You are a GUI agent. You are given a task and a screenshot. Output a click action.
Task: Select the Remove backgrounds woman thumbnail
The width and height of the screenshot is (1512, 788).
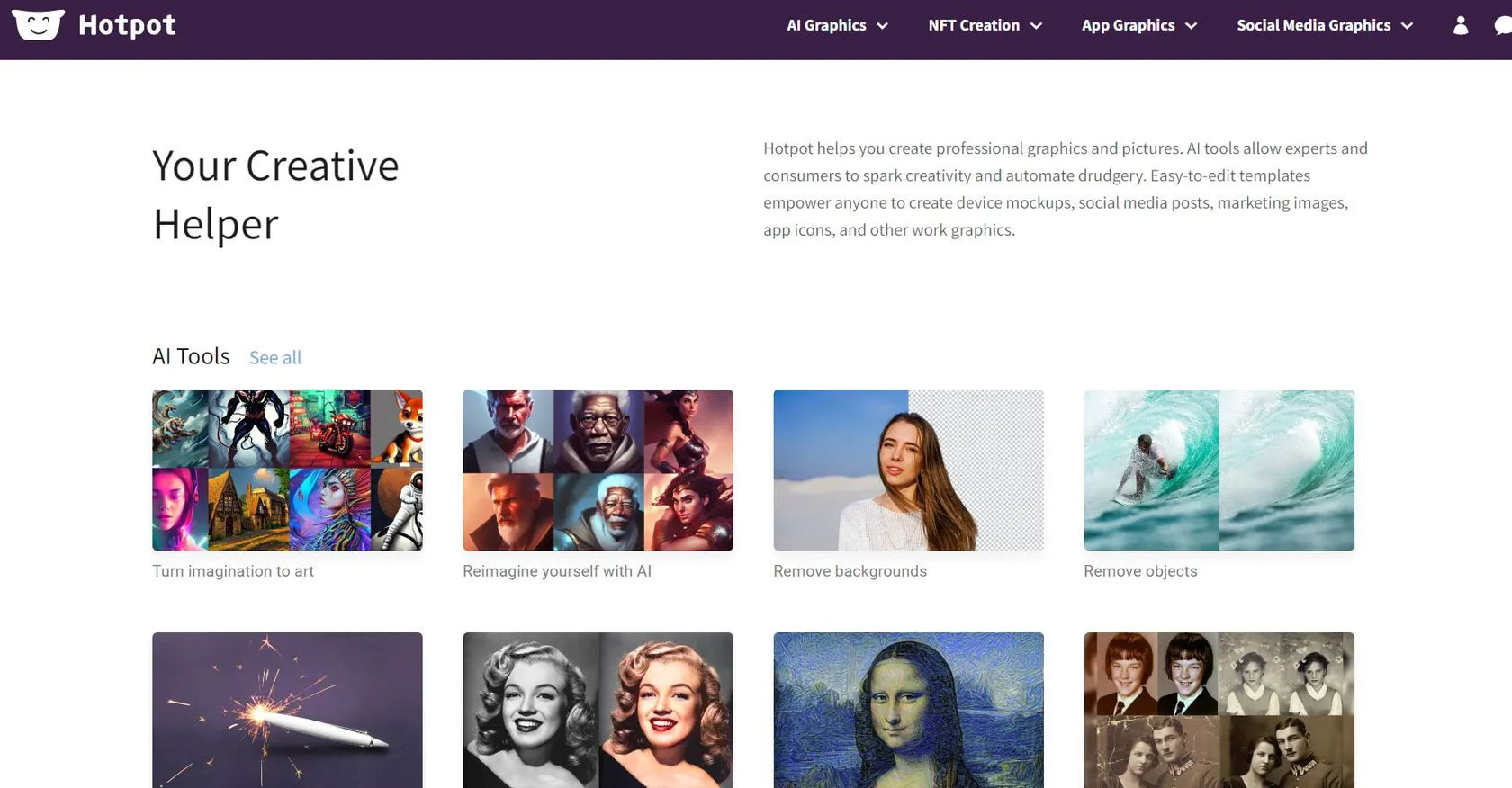click(908, 470)
